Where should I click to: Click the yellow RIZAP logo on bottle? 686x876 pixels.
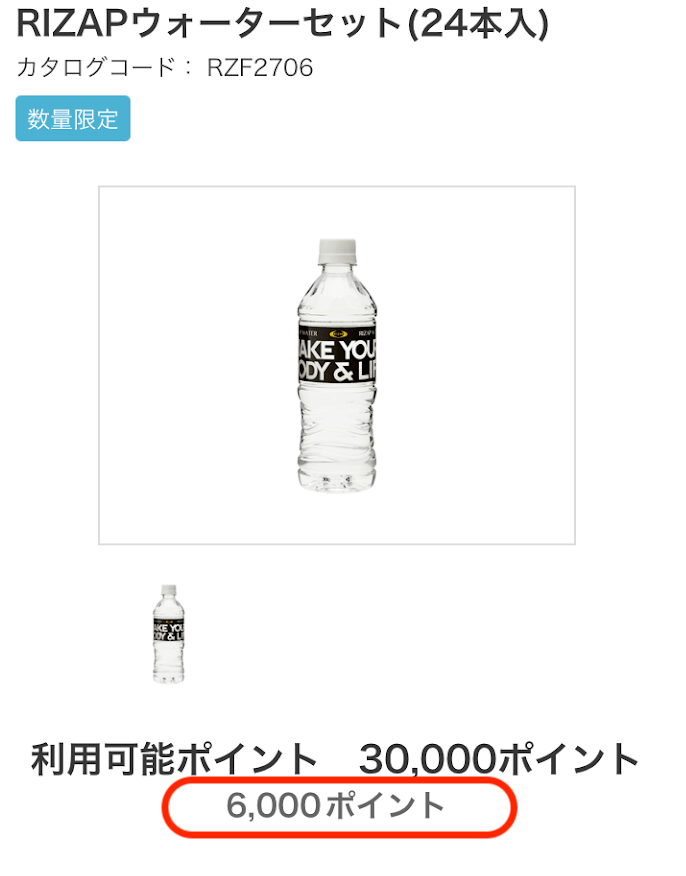tap(339, 334)
